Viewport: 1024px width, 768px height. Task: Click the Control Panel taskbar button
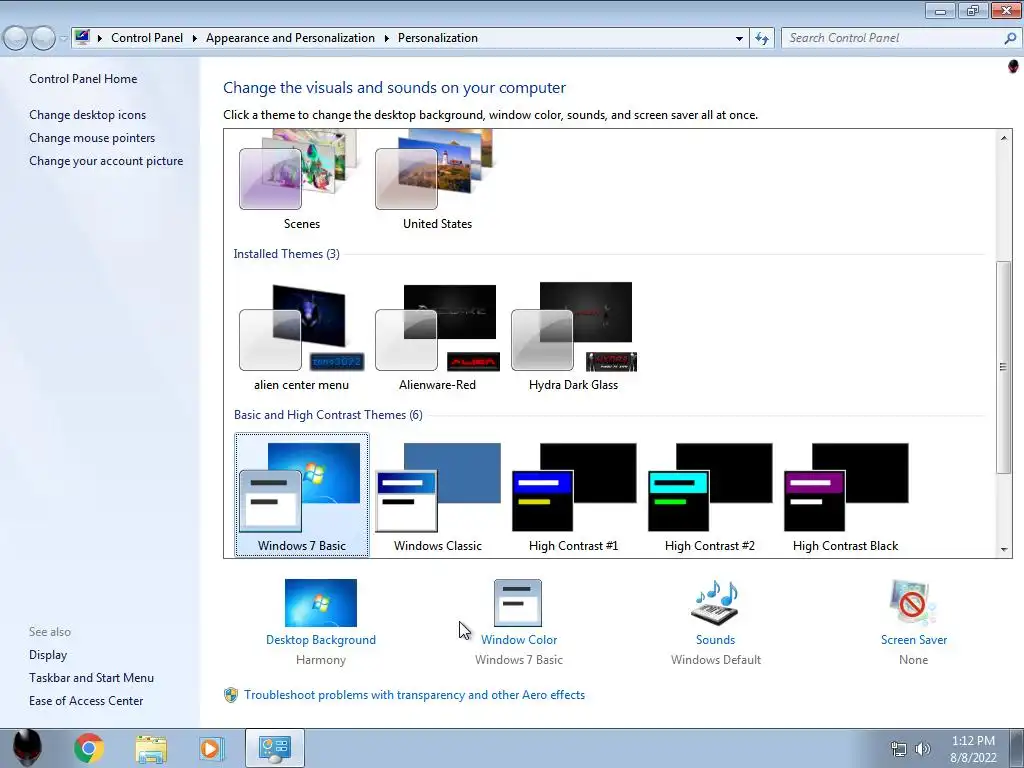pos(275,748)
